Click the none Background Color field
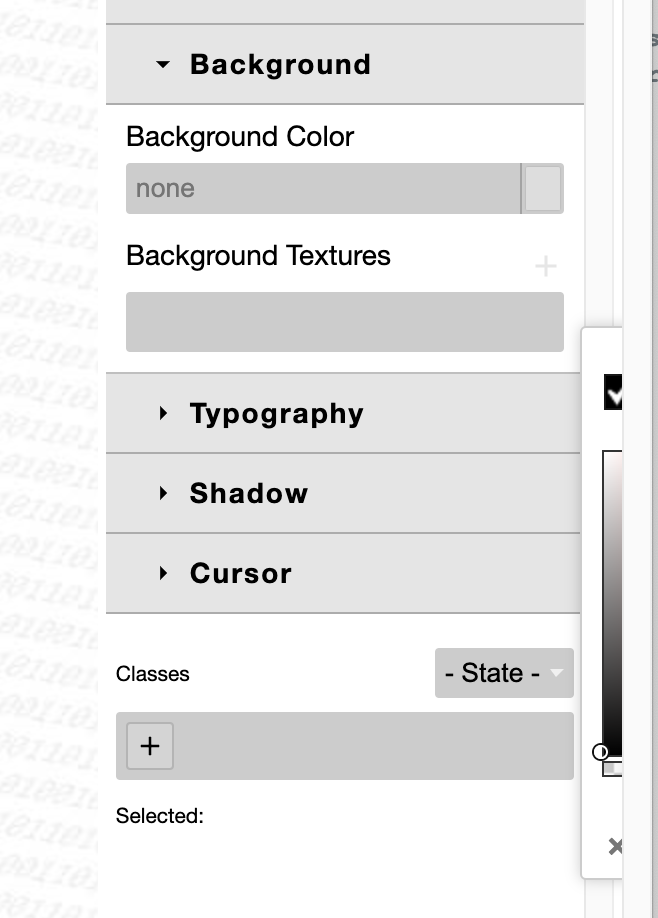The image size is (658, 918). point(320,188)
